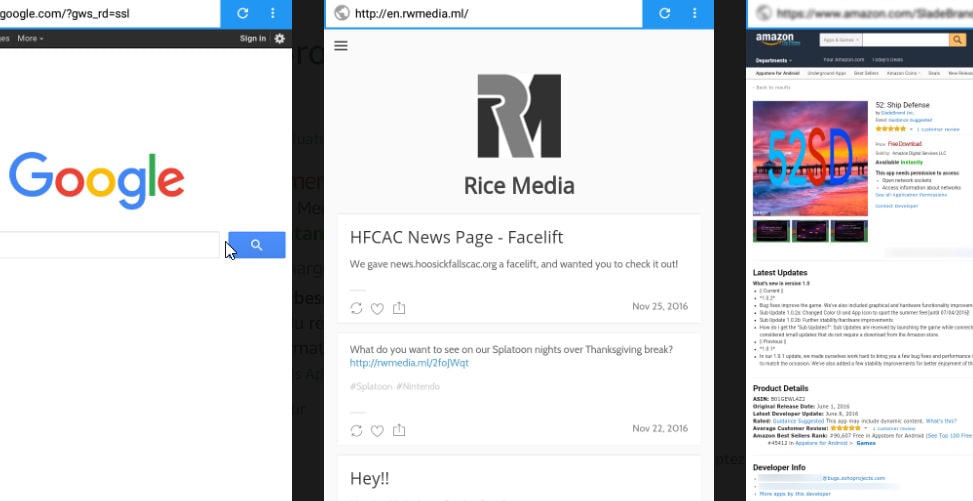Click the Nov 22, 2016 post date

(660, 428)
